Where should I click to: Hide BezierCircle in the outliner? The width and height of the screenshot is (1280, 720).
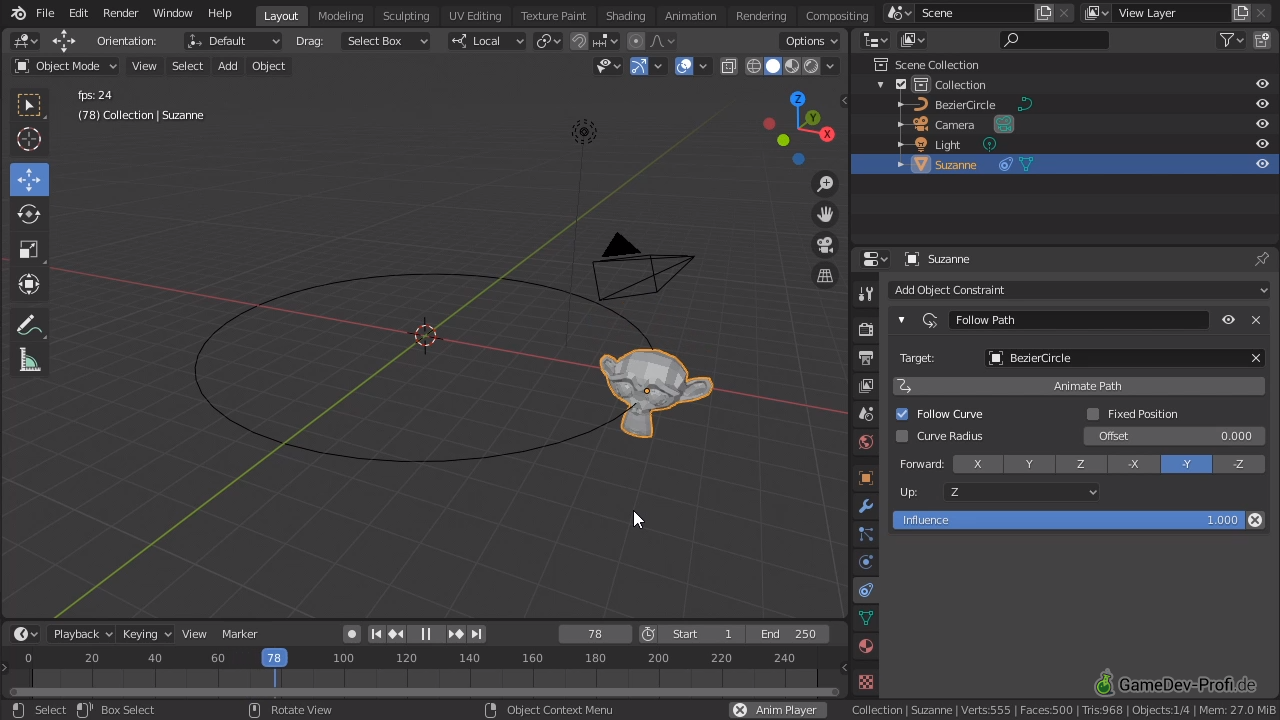(x=1262, y=104)
